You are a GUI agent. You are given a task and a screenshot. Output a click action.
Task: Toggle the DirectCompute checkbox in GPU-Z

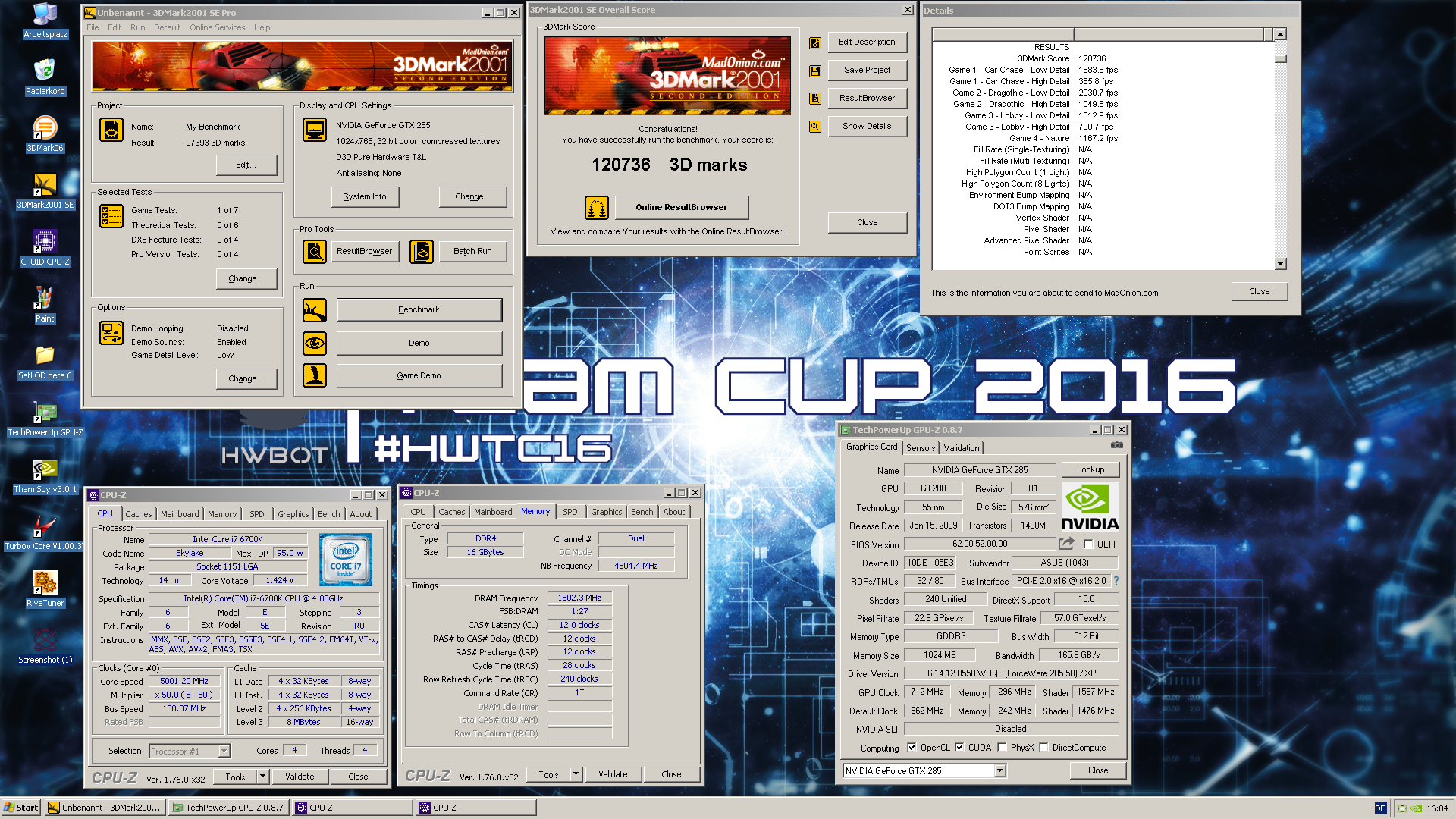[x=1043, y=747]
